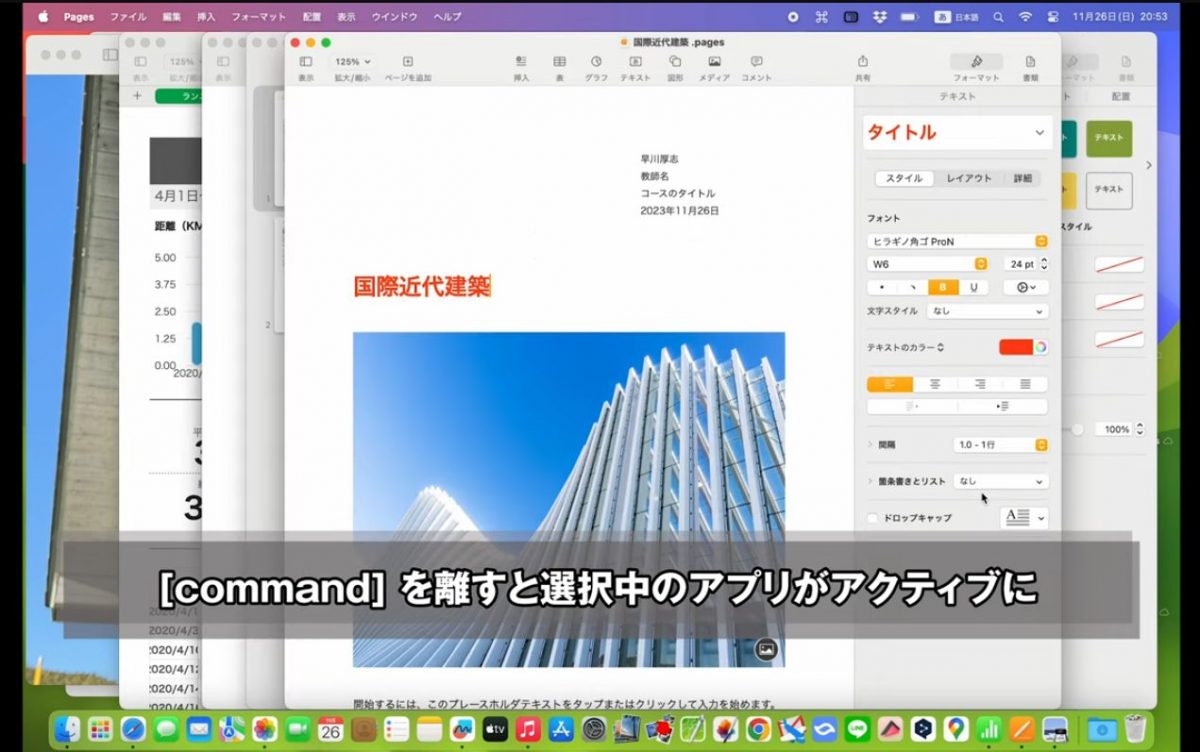Image resolution: width=1200 pixels, height=752 pixels.
Task: Toggle the bold B button
Action: tap(943, 287)
